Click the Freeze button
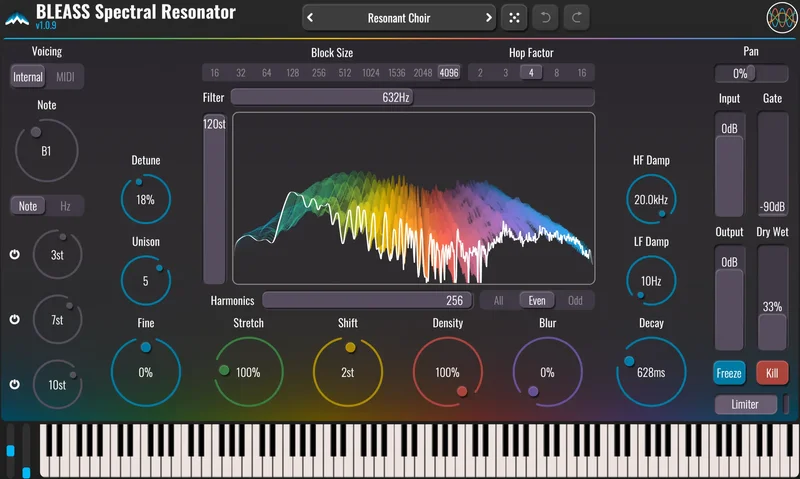Image resolution: width=800 pixels, height=479 pixels. point(729,373)
